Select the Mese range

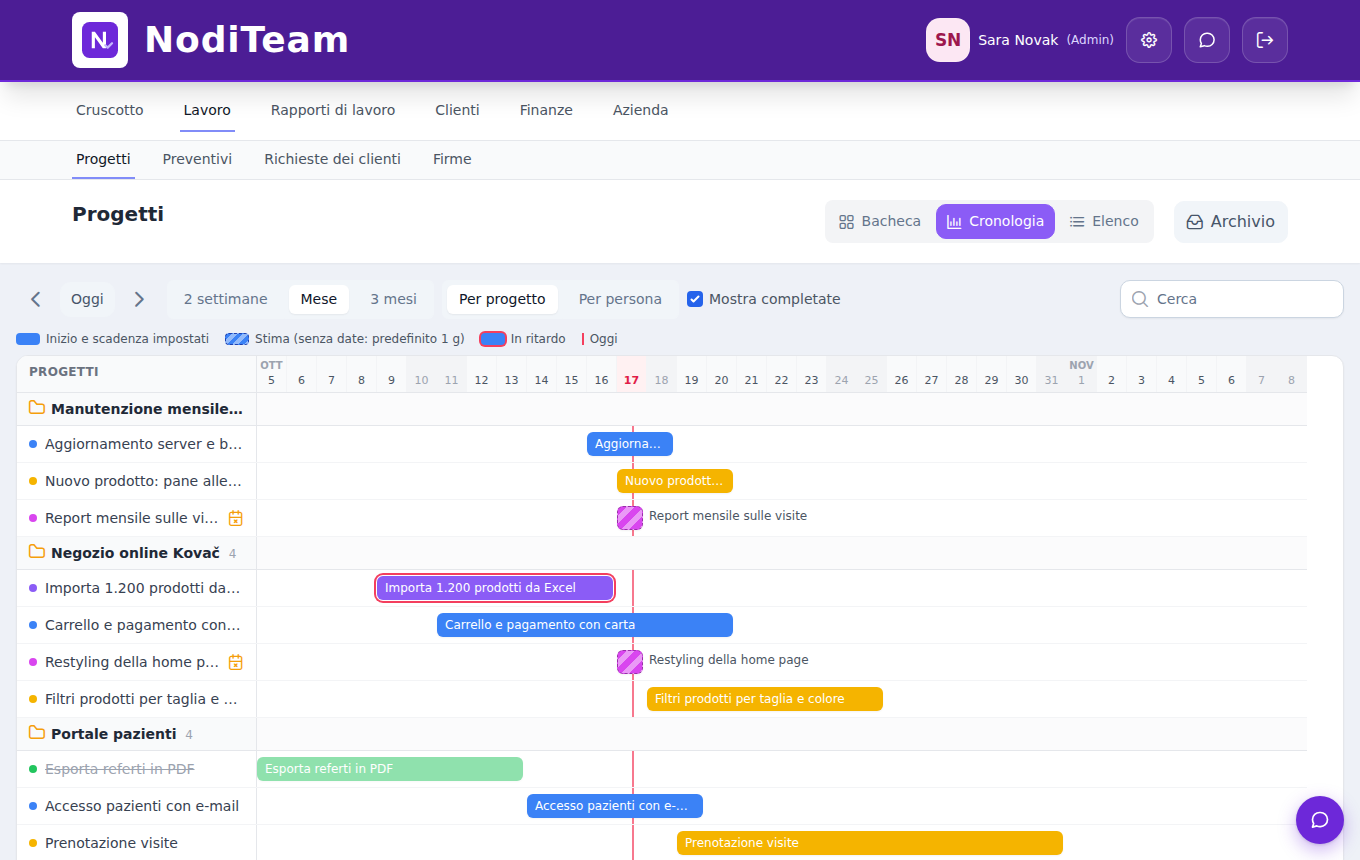click(319, 299)
